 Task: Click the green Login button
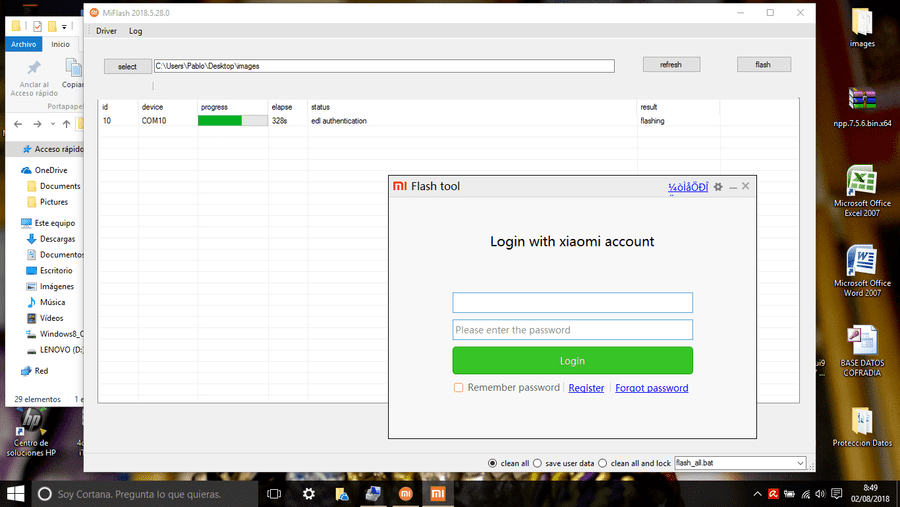(x=572, y=361)
